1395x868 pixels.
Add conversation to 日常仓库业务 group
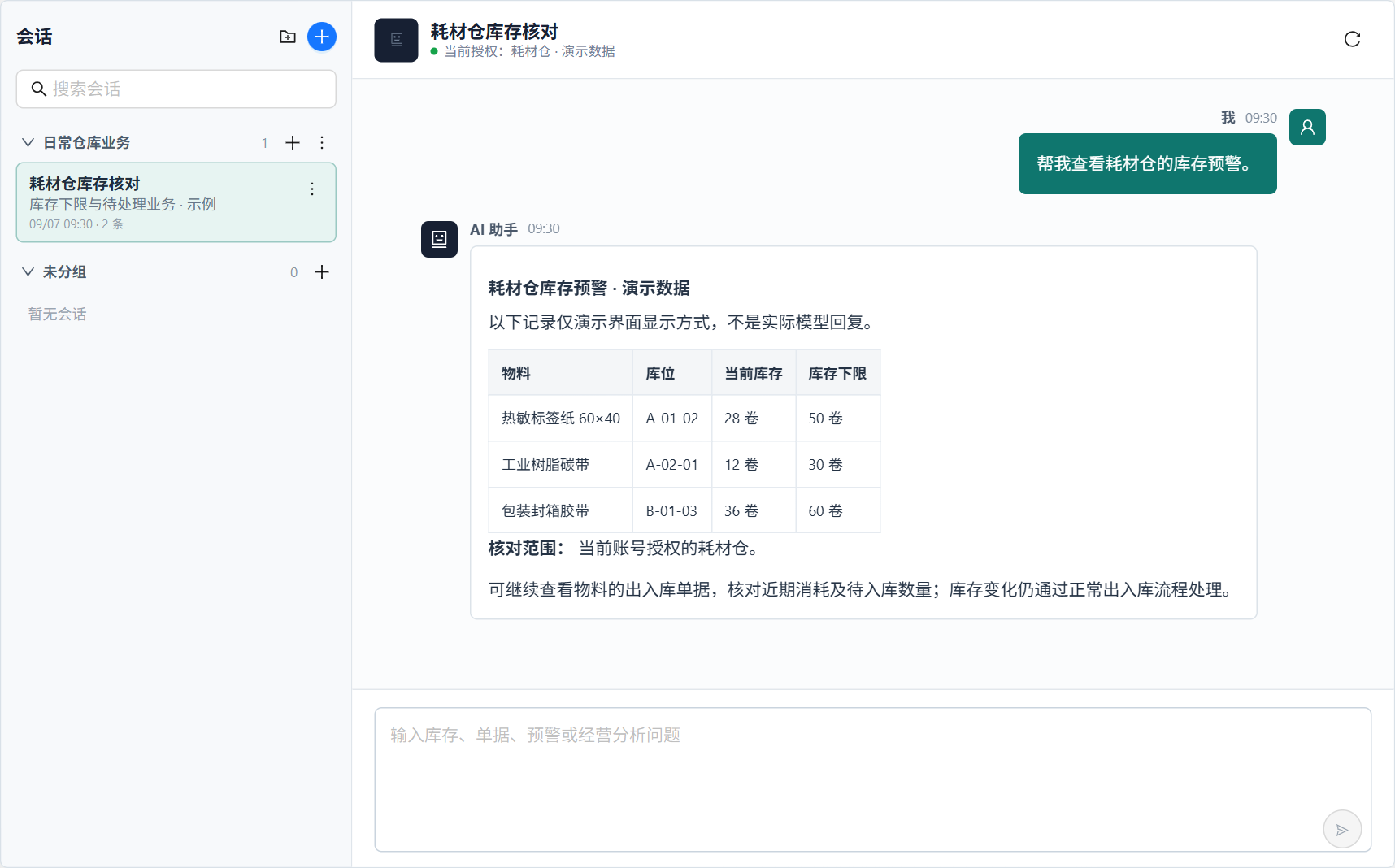click(293, 143)
